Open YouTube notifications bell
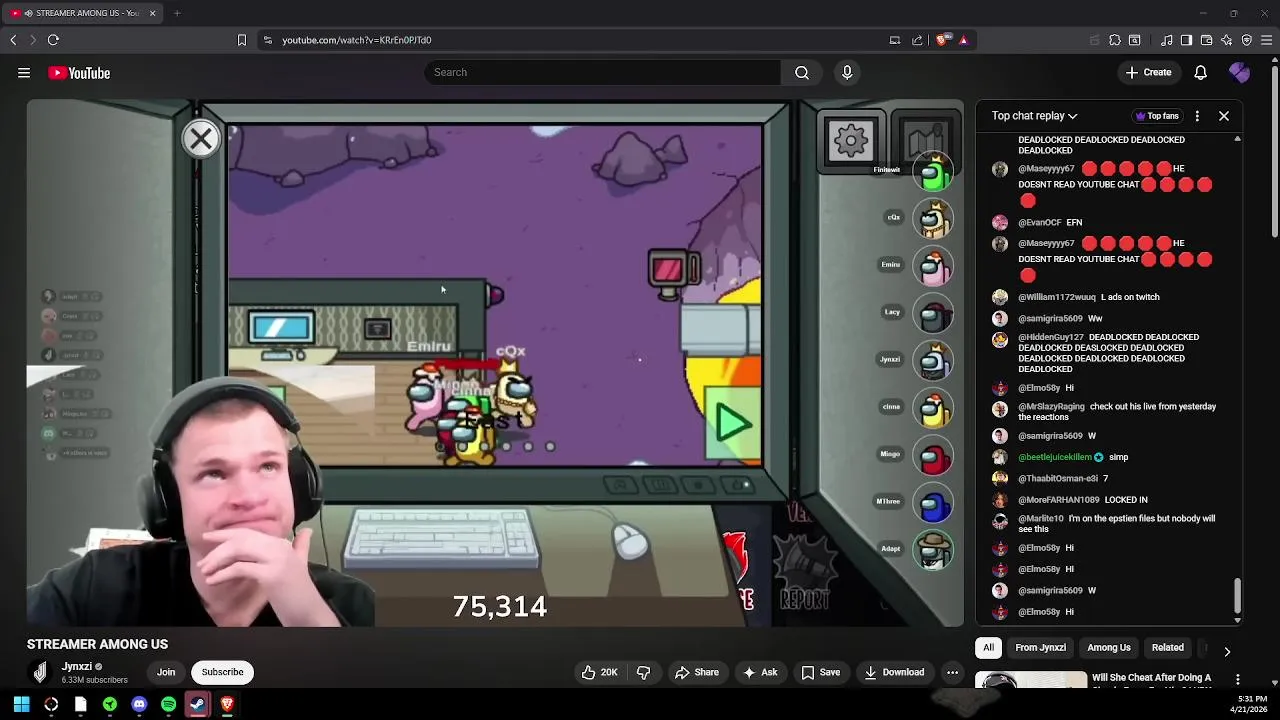Screen dimensions: 1280x720 pyautogui.click(x=1200, y=72)
